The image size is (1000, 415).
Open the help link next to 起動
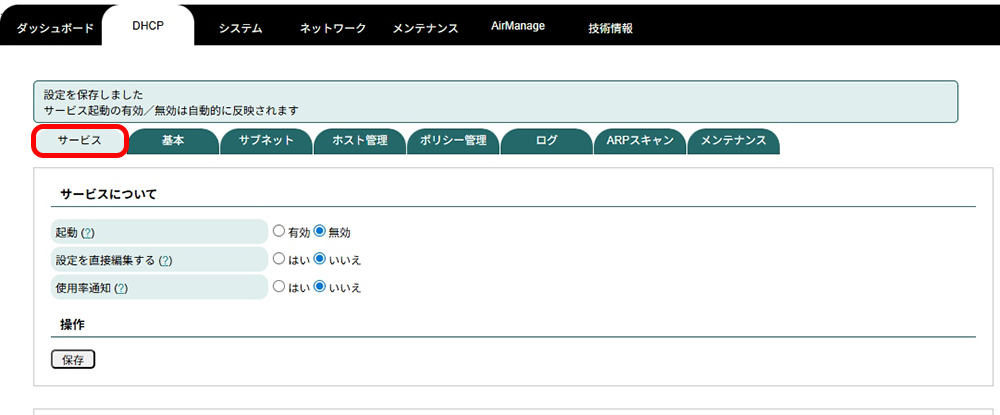point(88,232)
